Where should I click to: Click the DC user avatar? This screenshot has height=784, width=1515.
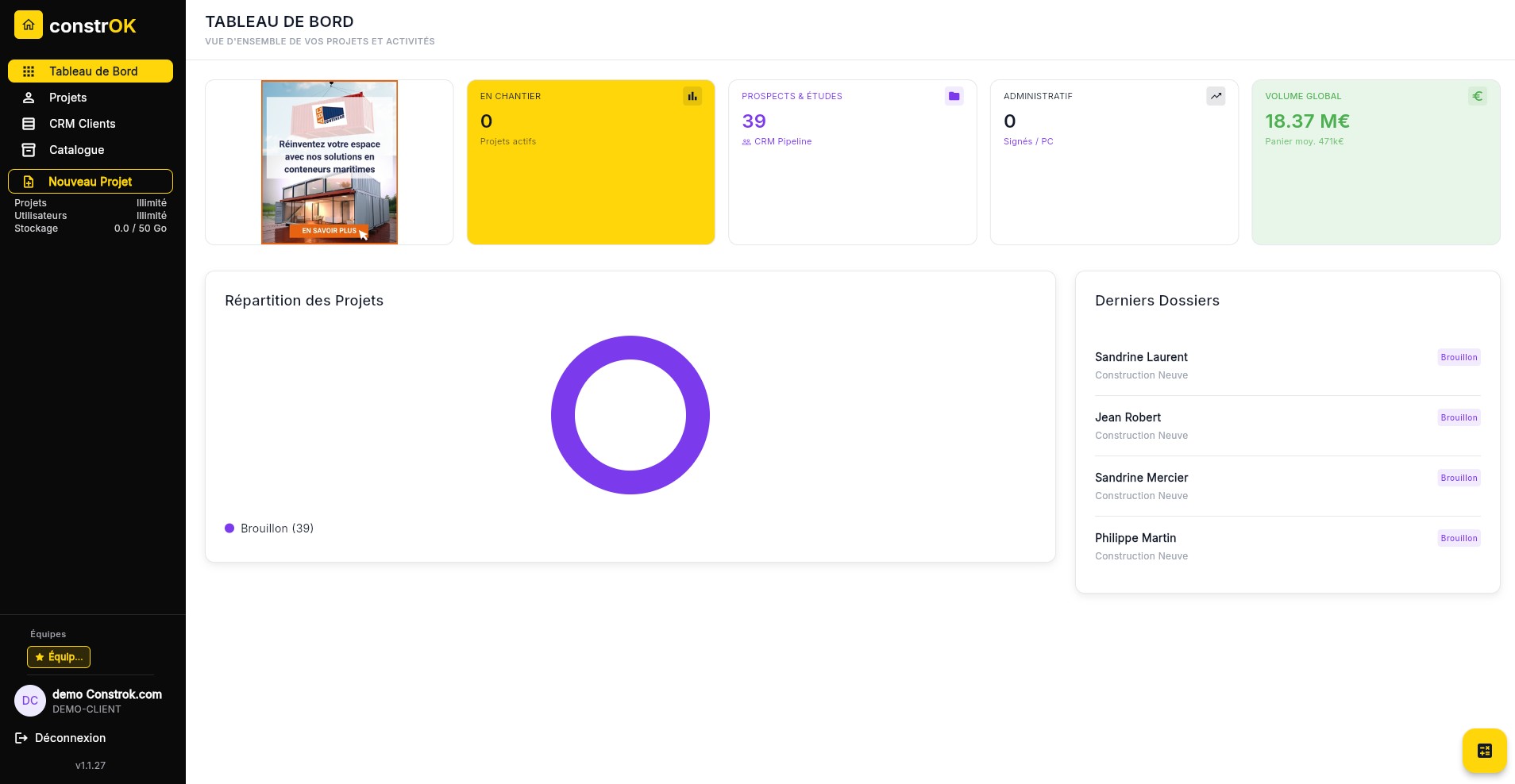point(30,701)
